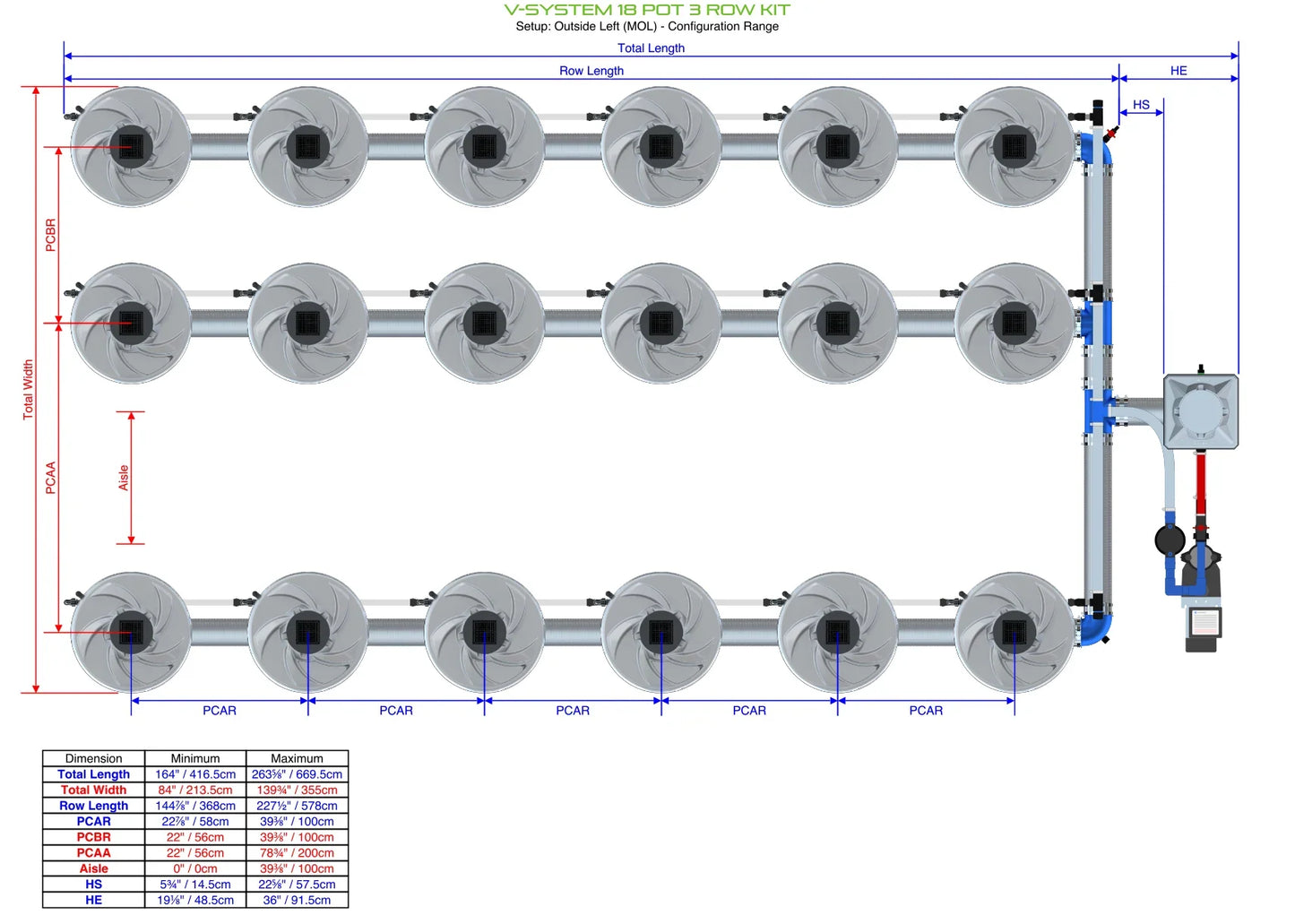Click the pump unit below the reservoir
The width and height of the screenshot is (1295, 924).
coord(1202,596)
